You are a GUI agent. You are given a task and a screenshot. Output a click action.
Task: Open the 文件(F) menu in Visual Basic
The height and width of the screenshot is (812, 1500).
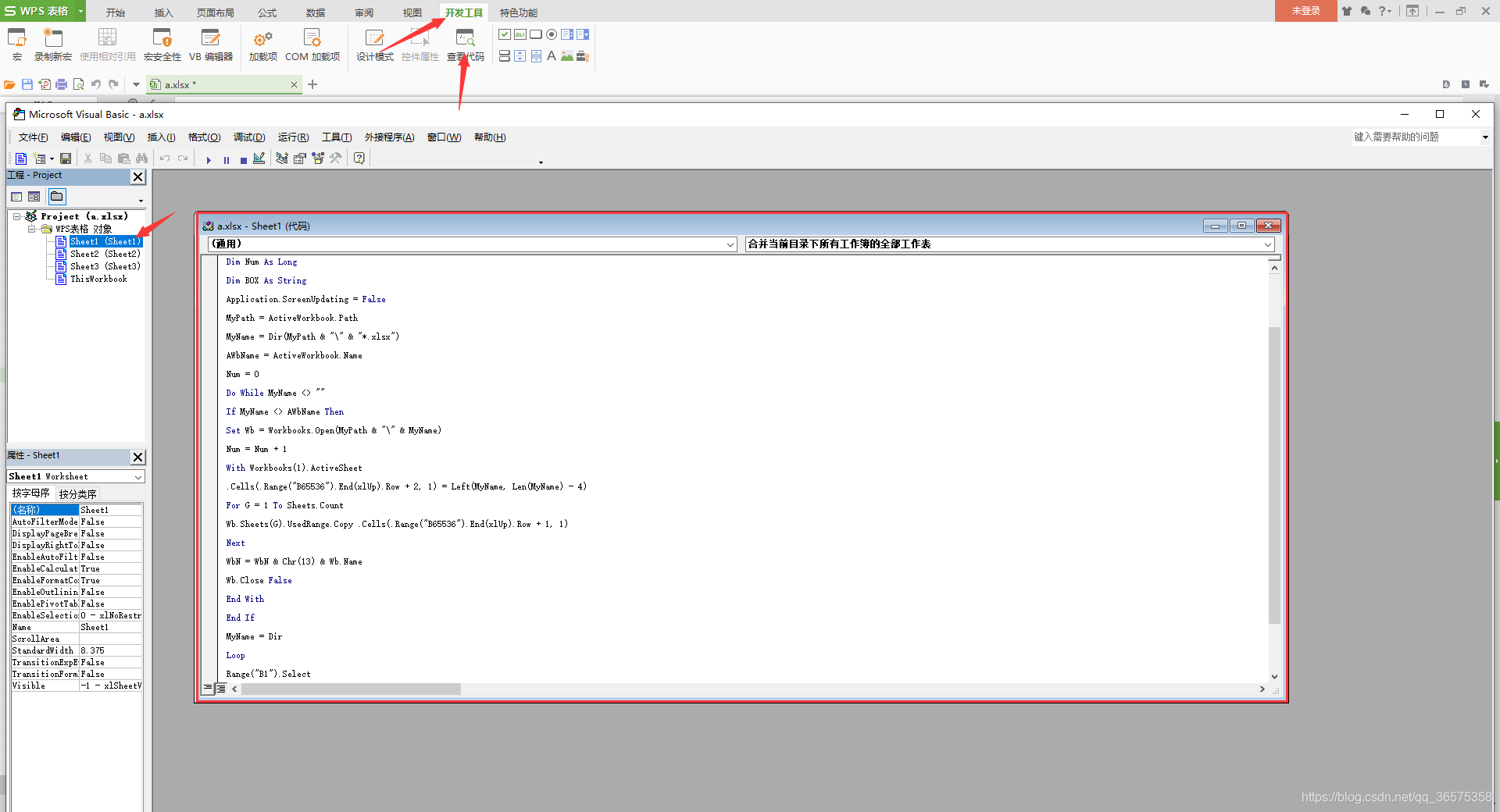pos(34,137)
